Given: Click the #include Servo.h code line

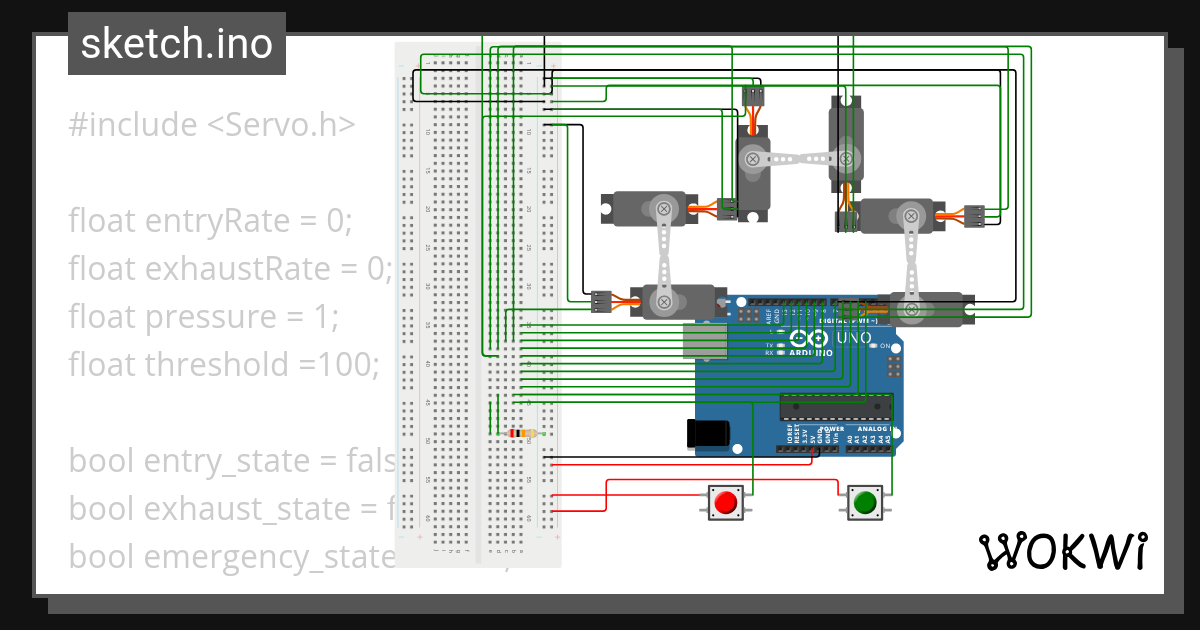Looking at the screenshot, I should coord(210,123).
